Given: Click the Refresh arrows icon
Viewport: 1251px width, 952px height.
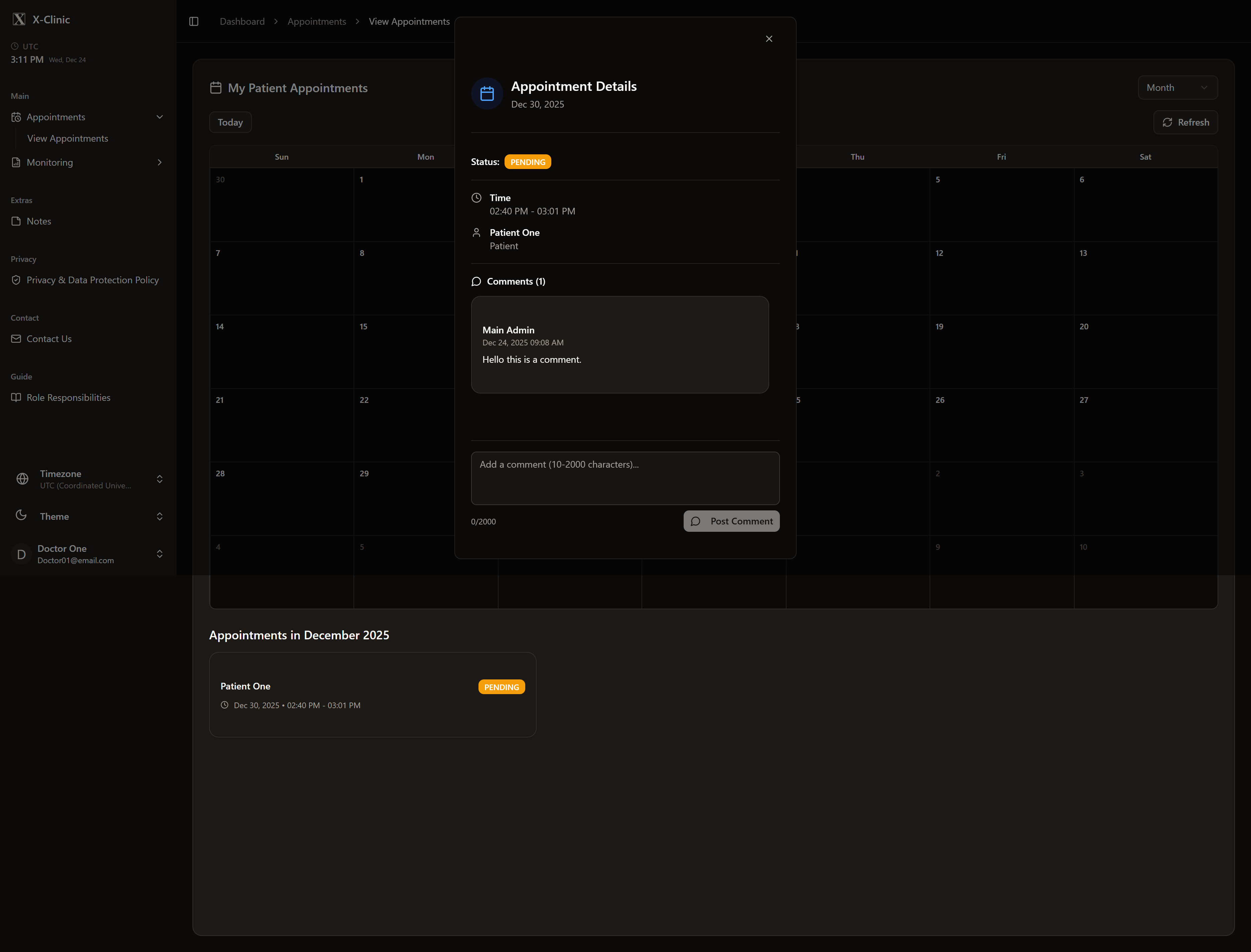Looking at the screenshot, I should [1167, 122].
